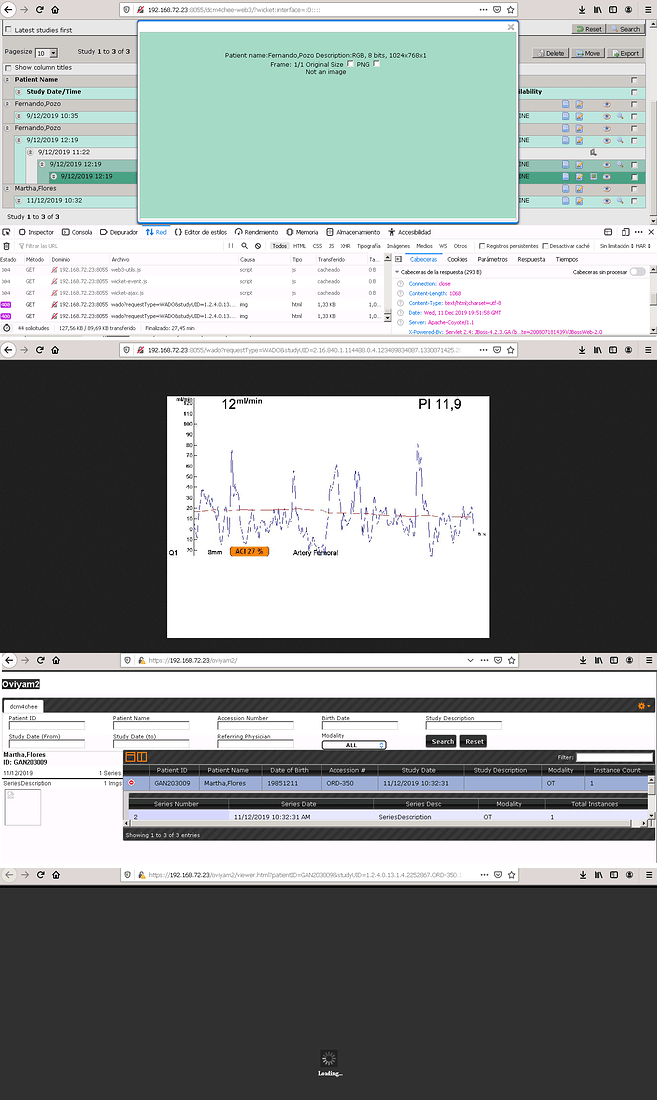Check Original Size option in preview

pos(351,64)
